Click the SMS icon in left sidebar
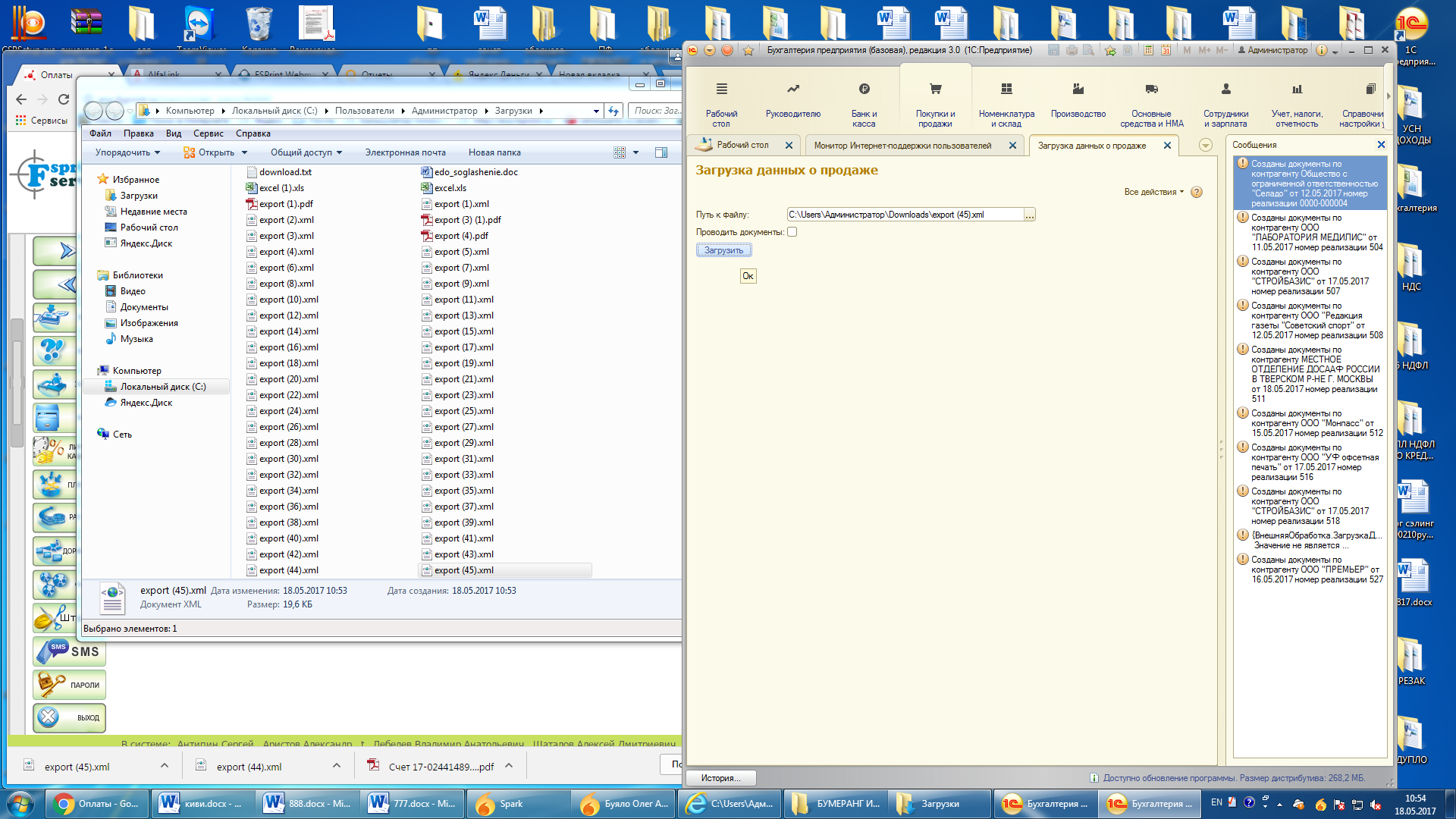Screen dimensions: 1456x819 (69, 651)
